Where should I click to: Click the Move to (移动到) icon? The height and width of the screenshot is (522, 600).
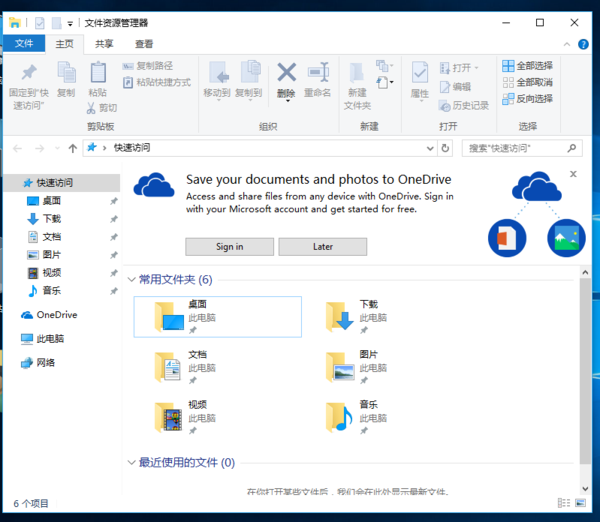(218, 72)
